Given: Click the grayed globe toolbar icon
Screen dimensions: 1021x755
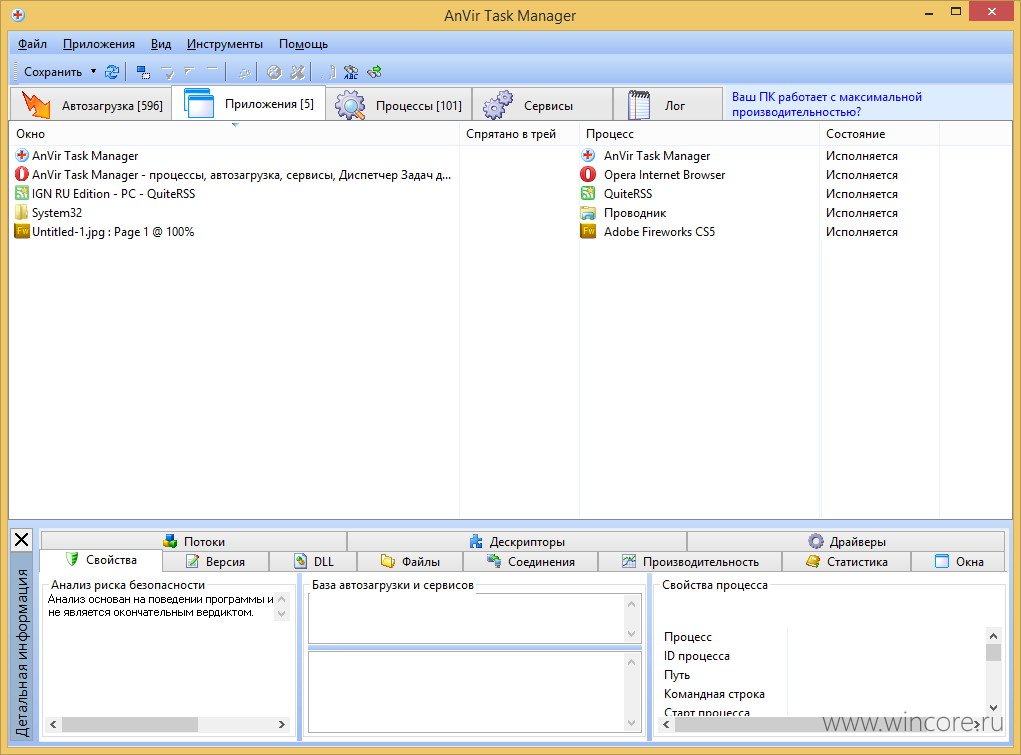Looking at the screenshot, I should tap(274, 72).
